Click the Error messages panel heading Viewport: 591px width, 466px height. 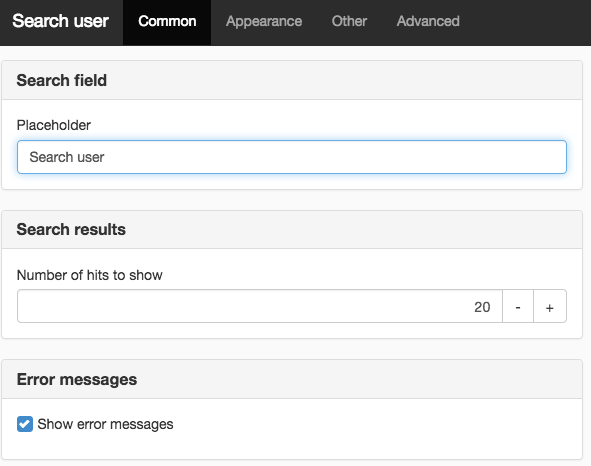click(x=77, y=379)
